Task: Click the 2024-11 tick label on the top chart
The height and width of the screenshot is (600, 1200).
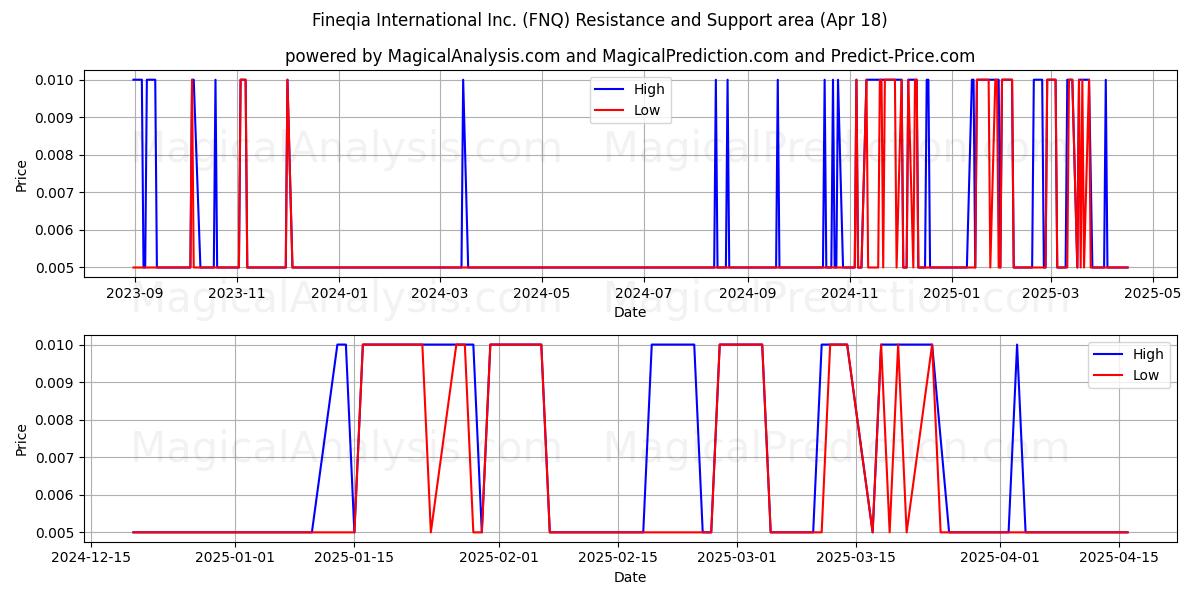Action: [x=849, y=293]
